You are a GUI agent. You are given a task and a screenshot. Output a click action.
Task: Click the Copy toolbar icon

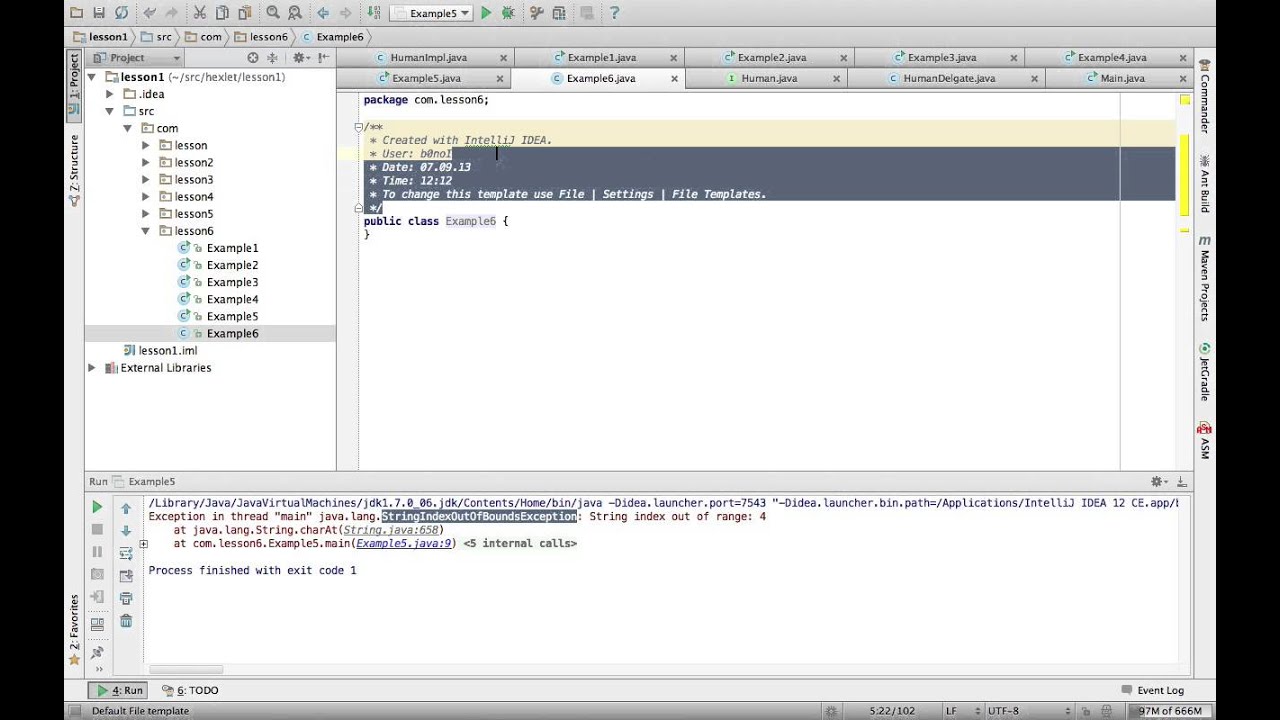221,13
